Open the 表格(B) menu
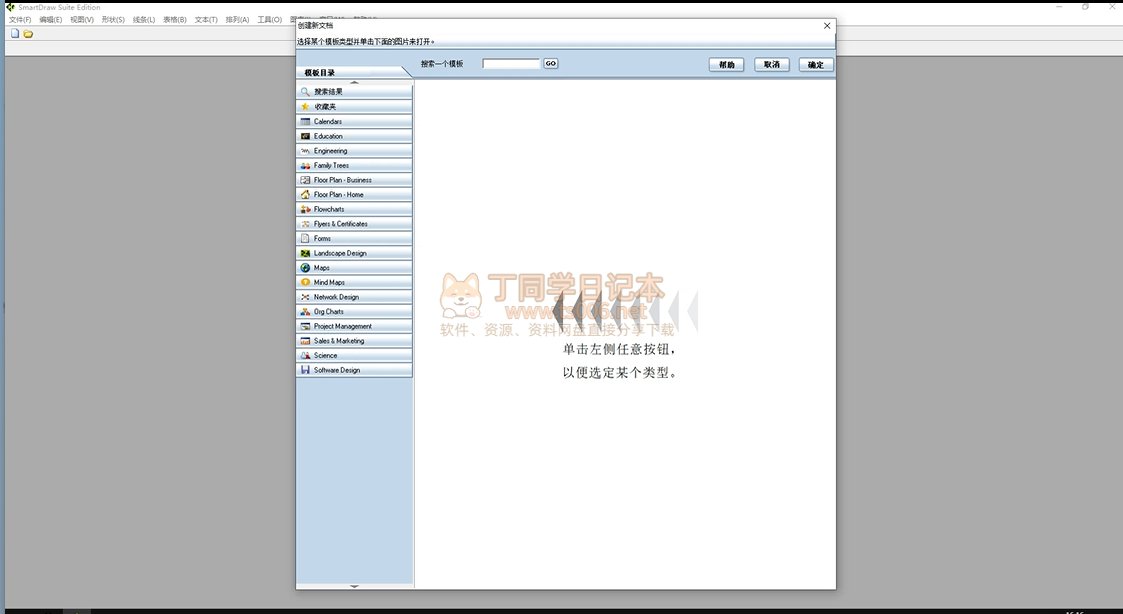 pyautogui.click(x=175, y=19)
